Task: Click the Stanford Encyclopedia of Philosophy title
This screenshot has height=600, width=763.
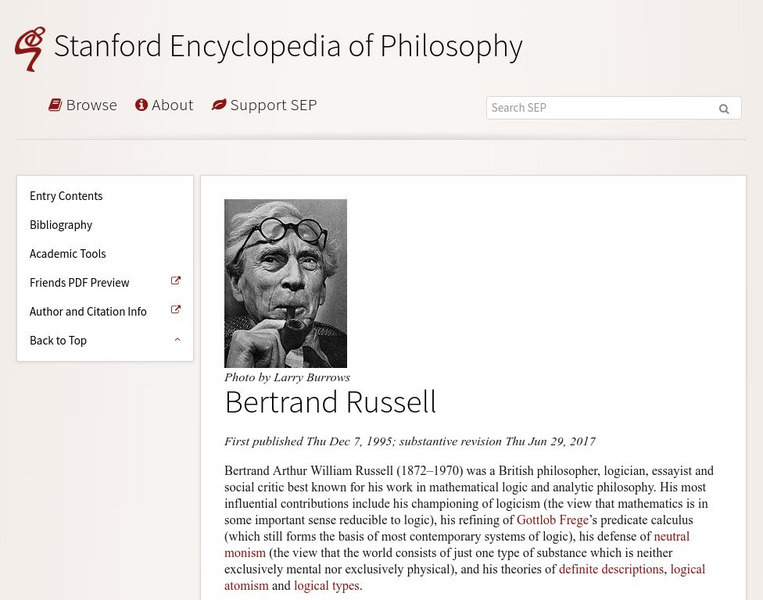Action: [x=288, y=46]
